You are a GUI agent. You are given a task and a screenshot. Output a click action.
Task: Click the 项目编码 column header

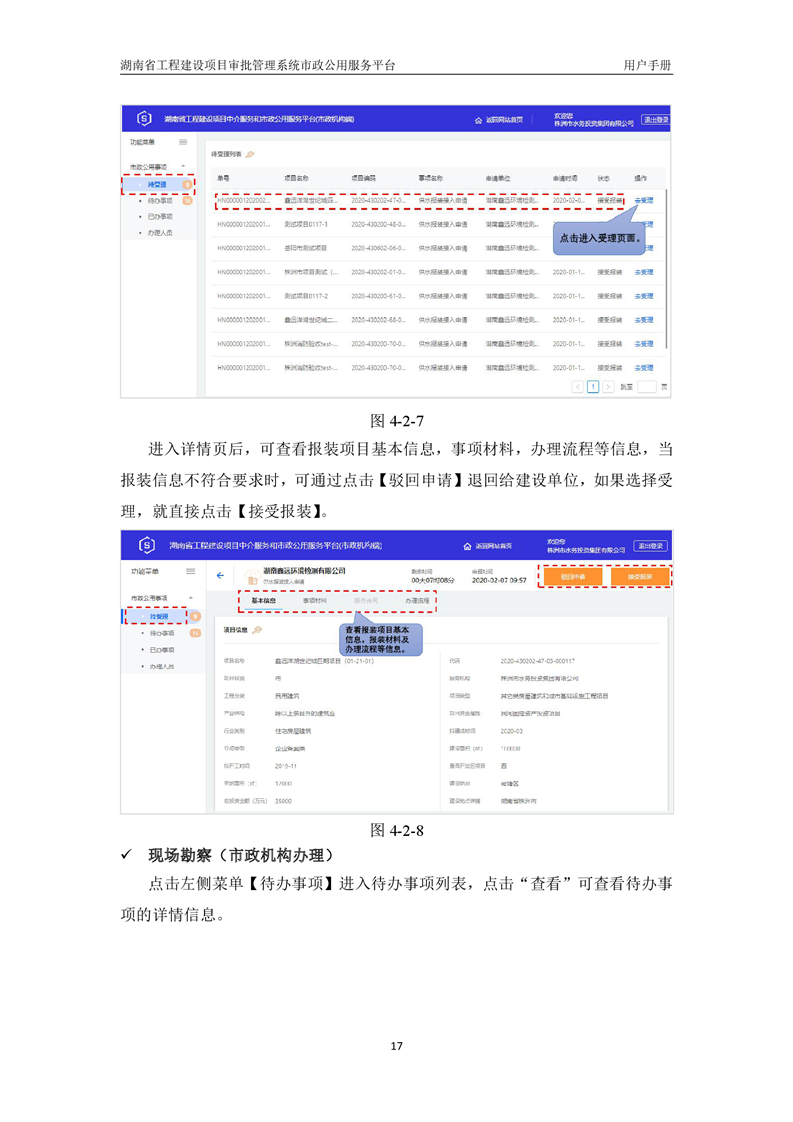pyautogui.click(x=363, y=178)
